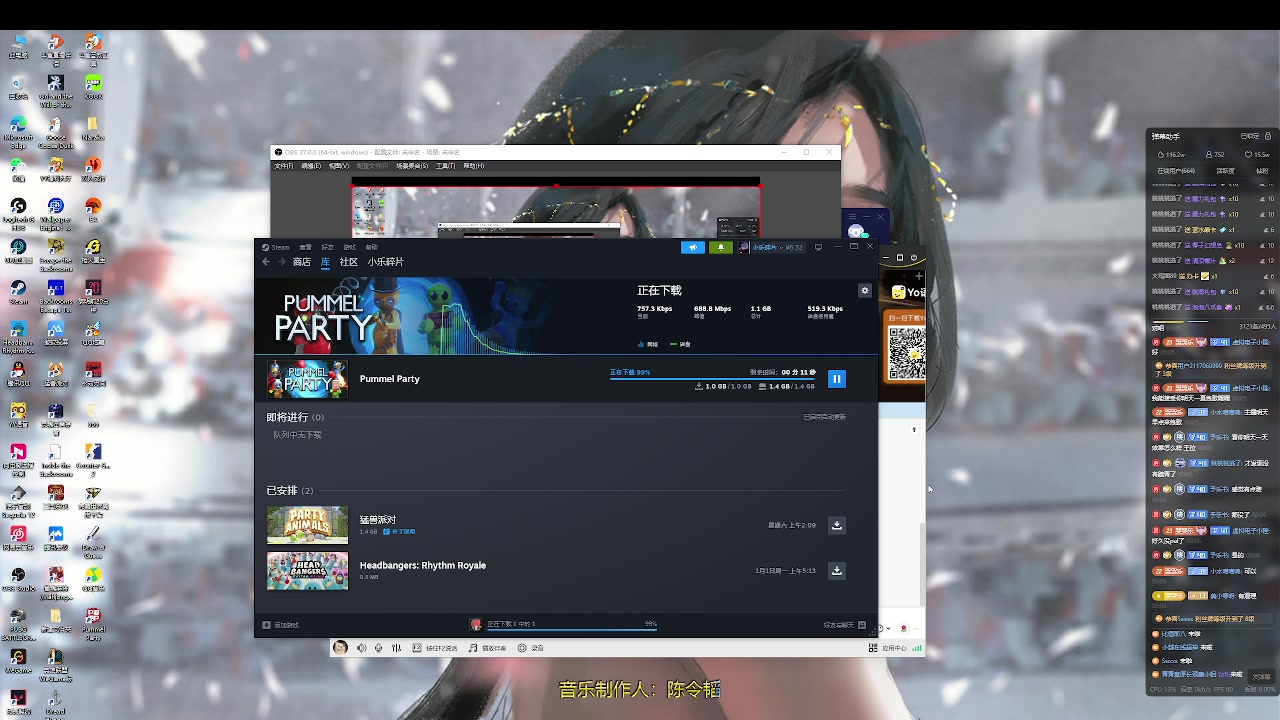Viewport: 1280px width, 720px height.
Task: Go forward in Steam navigation
Action: coord(281,262)
